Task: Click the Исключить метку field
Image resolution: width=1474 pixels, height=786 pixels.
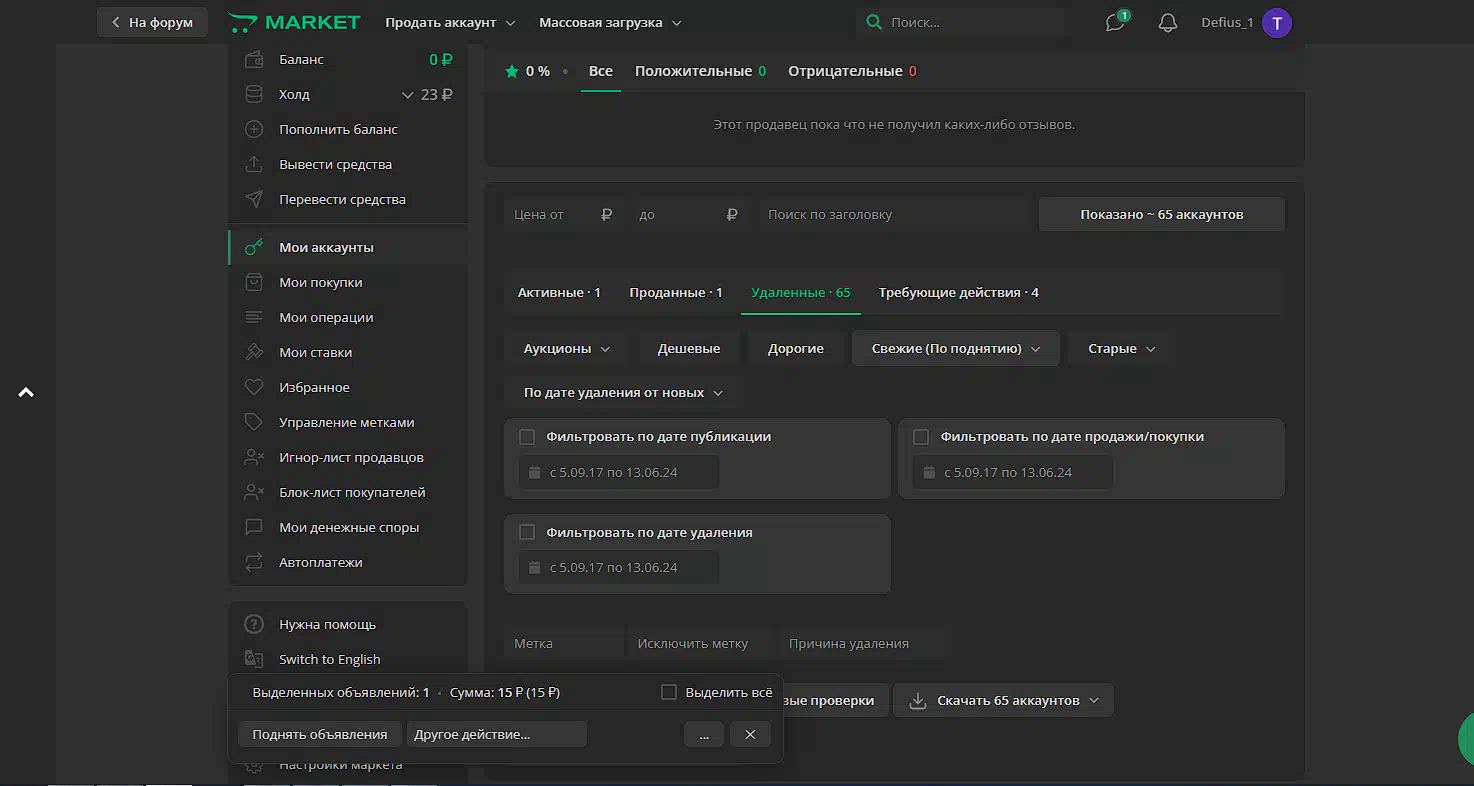Action: click(x=703, y=643)
